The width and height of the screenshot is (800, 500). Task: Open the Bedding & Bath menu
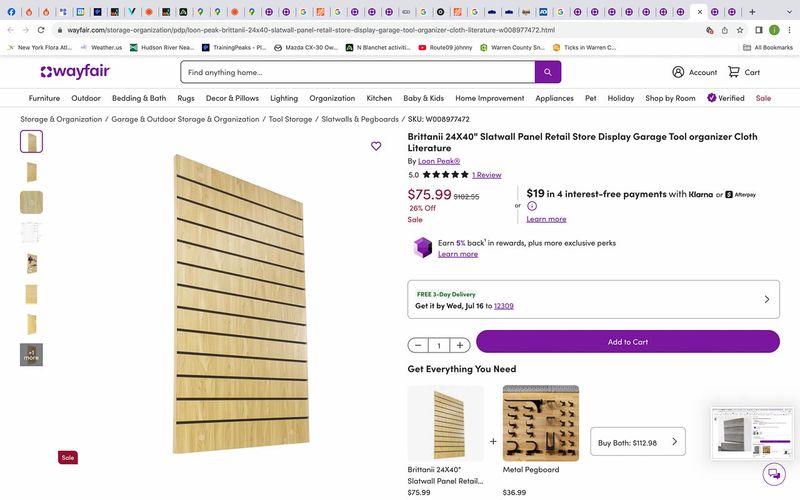pyautogui.click(x=139, y=99)
